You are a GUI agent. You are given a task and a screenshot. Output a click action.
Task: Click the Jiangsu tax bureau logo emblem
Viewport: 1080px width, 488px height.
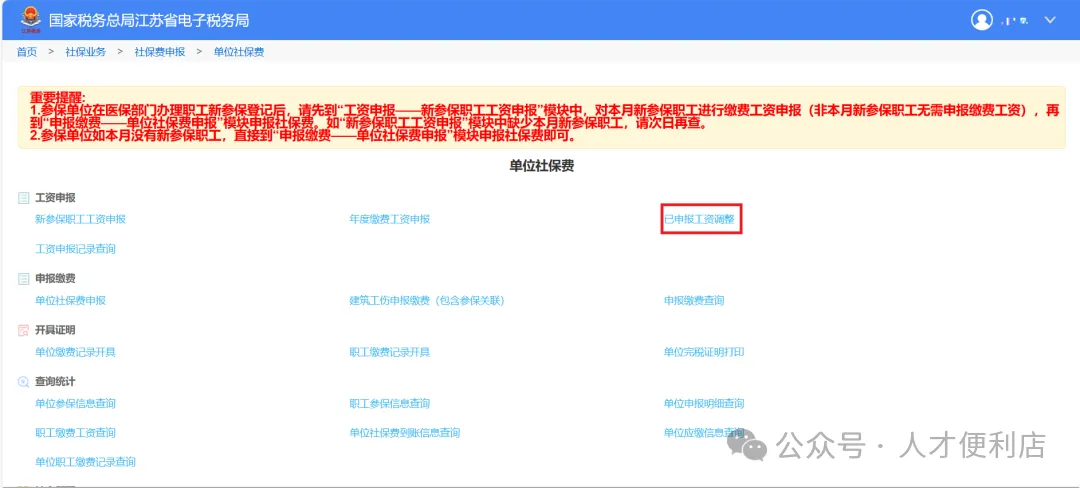[30, 19]
